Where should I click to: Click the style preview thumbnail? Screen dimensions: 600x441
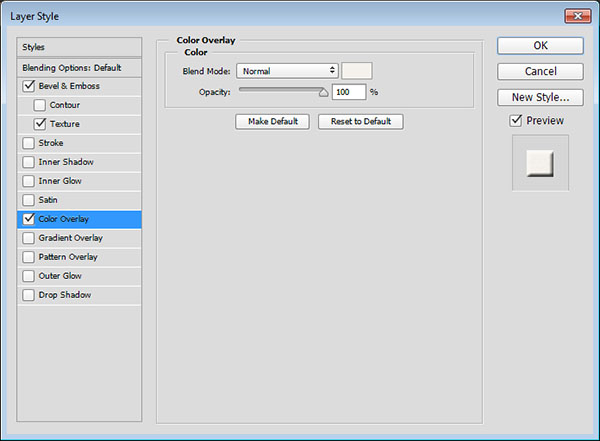[x=540, y=162]
